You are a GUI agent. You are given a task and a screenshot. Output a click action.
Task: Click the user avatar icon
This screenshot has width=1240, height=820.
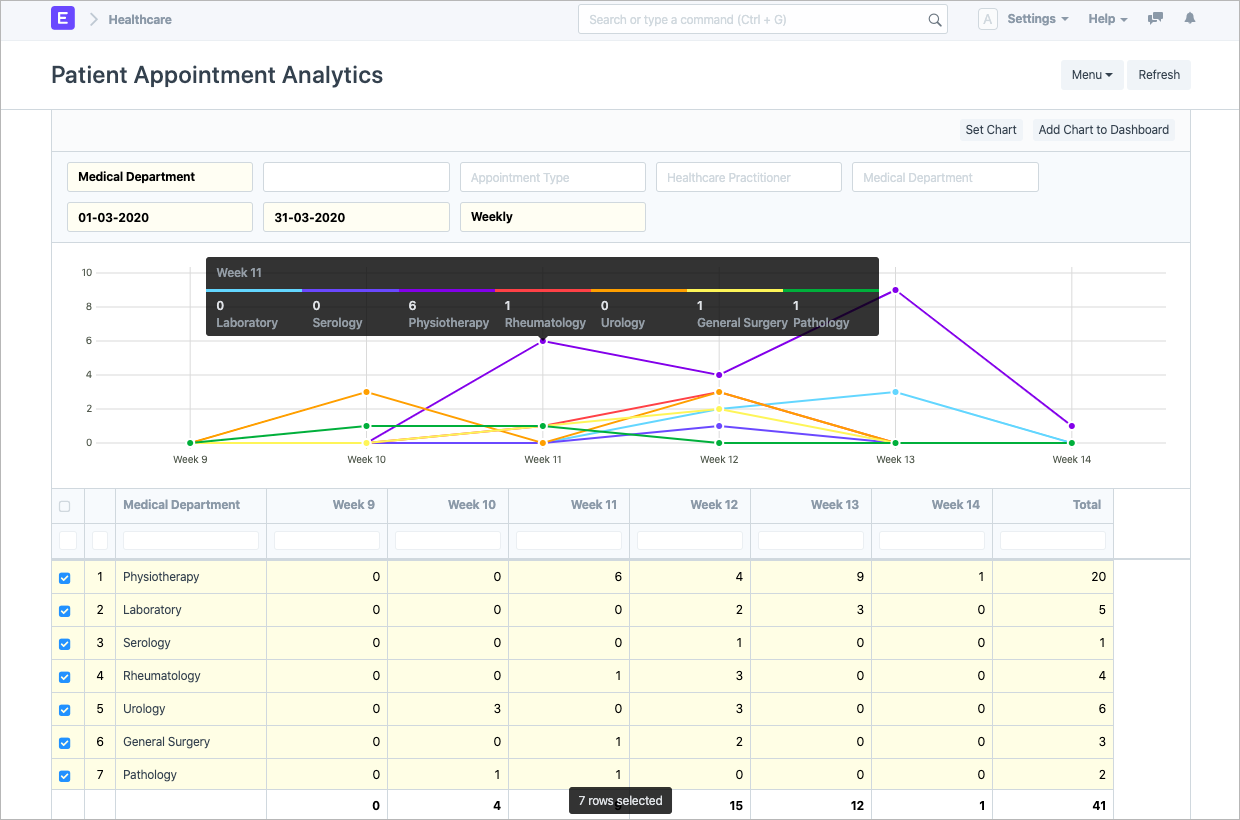pyautogui.click(x=987, y=19)
